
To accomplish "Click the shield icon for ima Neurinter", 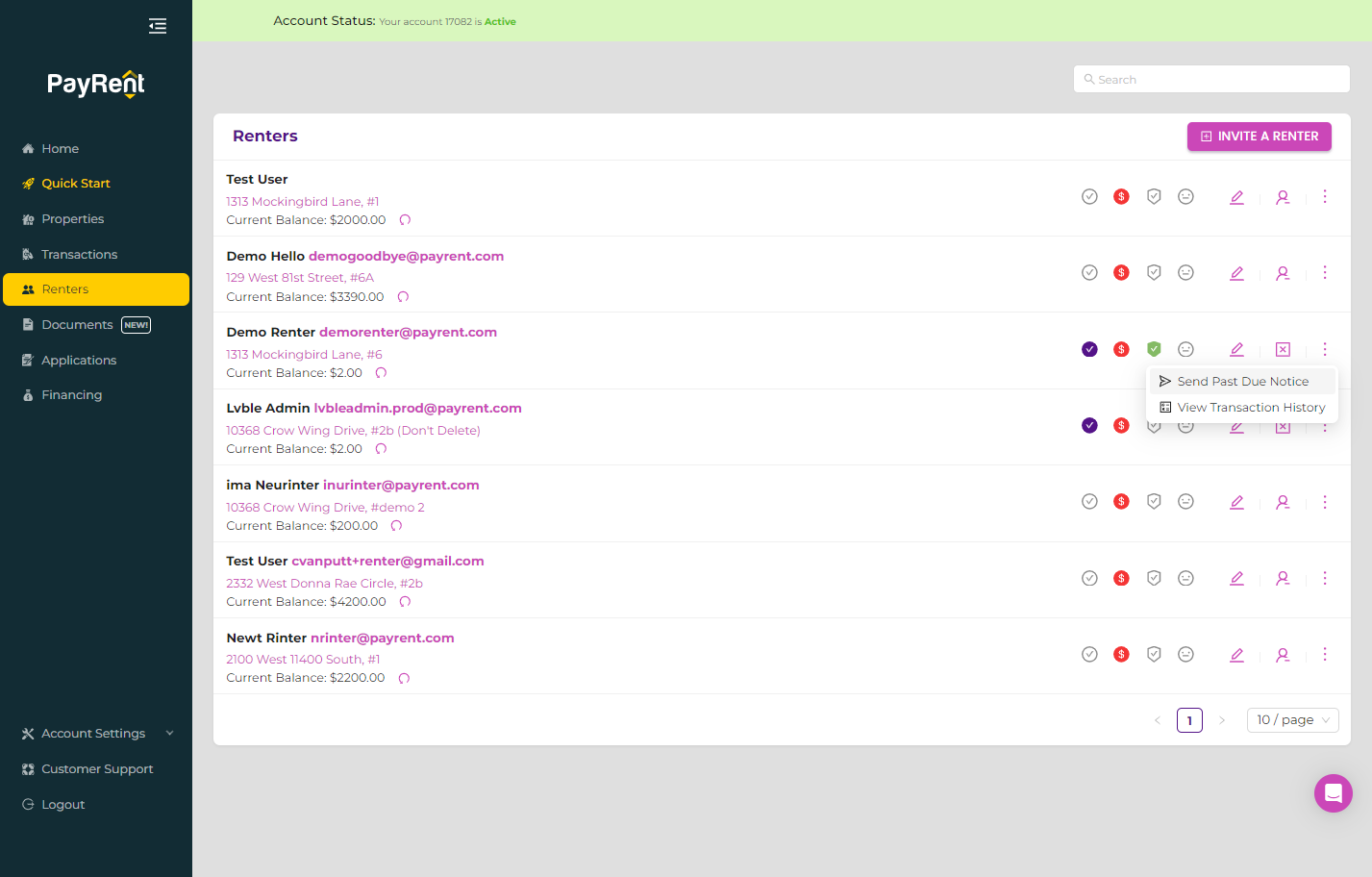I will [1154, 501].
